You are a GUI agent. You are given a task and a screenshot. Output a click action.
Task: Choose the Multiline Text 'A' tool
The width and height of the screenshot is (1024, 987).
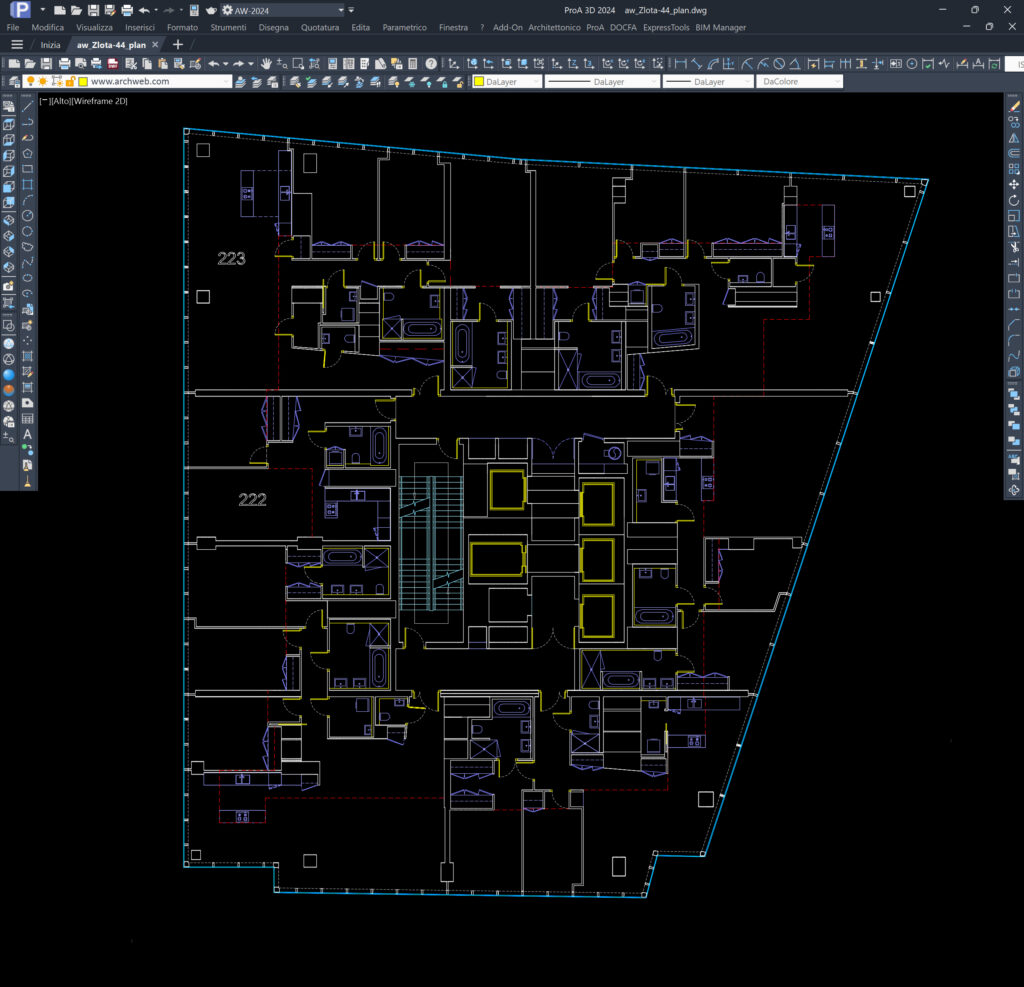coord(28,434)
